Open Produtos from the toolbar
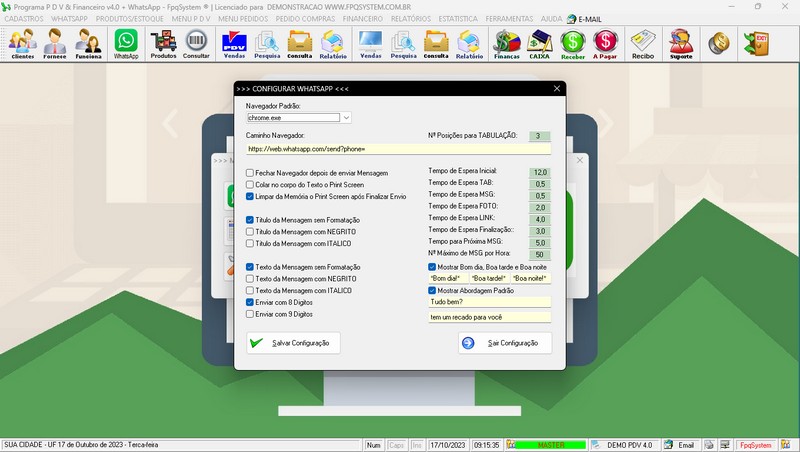This screenshot has height=452, width=800. (163, 44)
